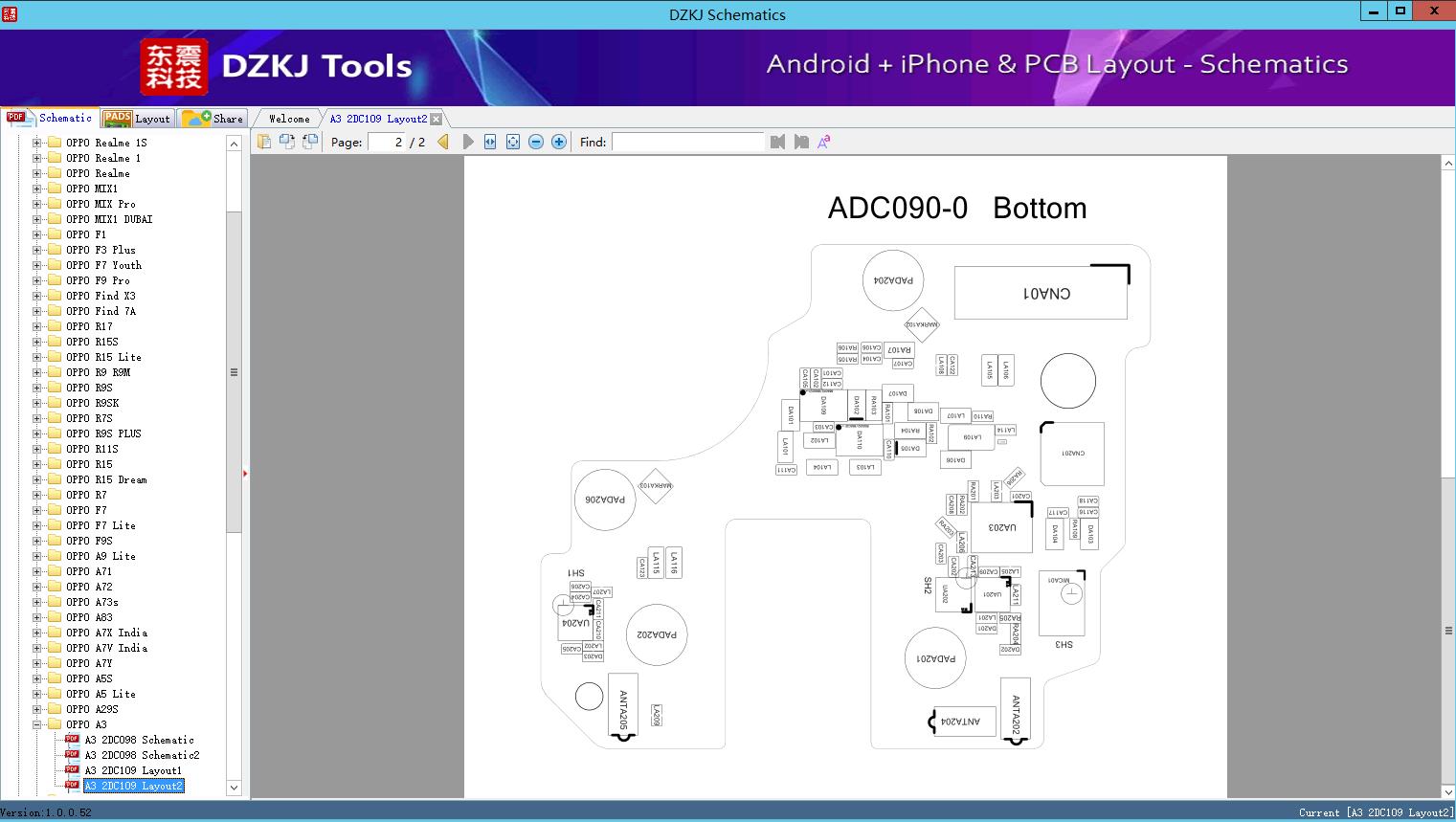Click find previous icon

click(777, 142)
